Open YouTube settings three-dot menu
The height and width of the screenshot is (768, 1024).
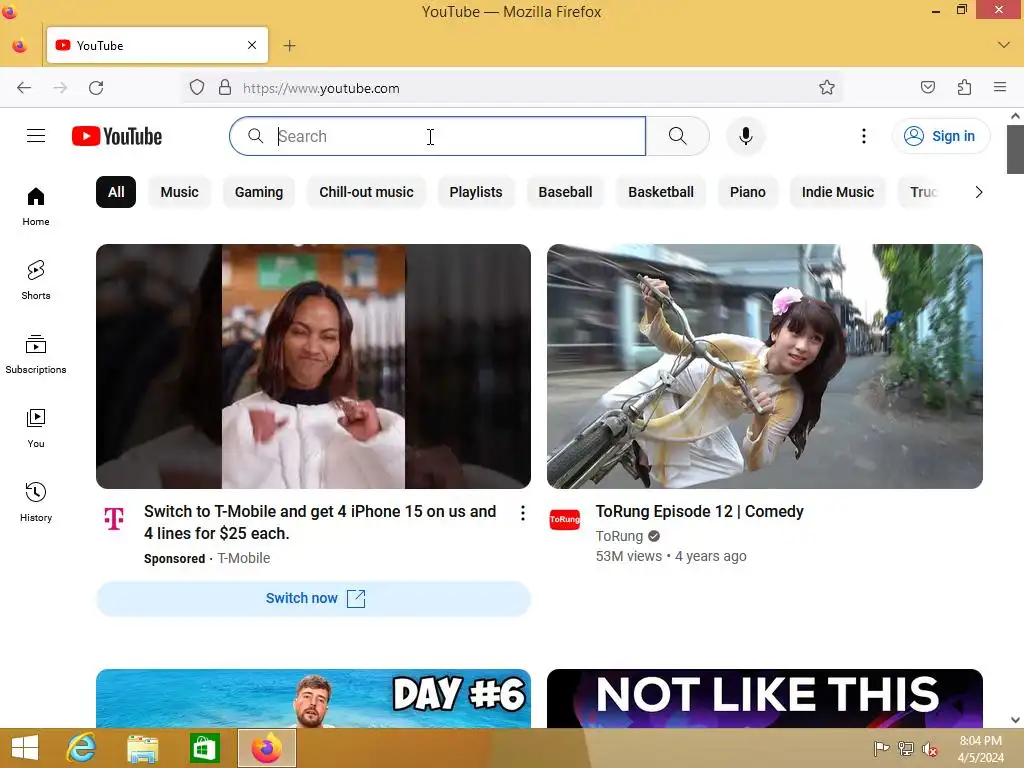pyautogui.click(x=863, y=136)
